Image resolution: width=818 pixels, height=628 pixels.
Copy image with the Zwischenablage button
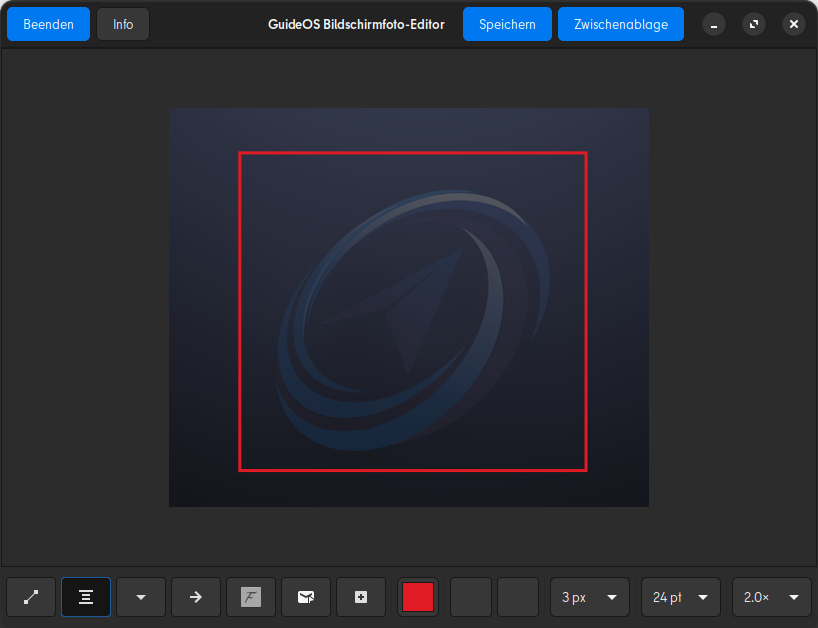point(620,24)
